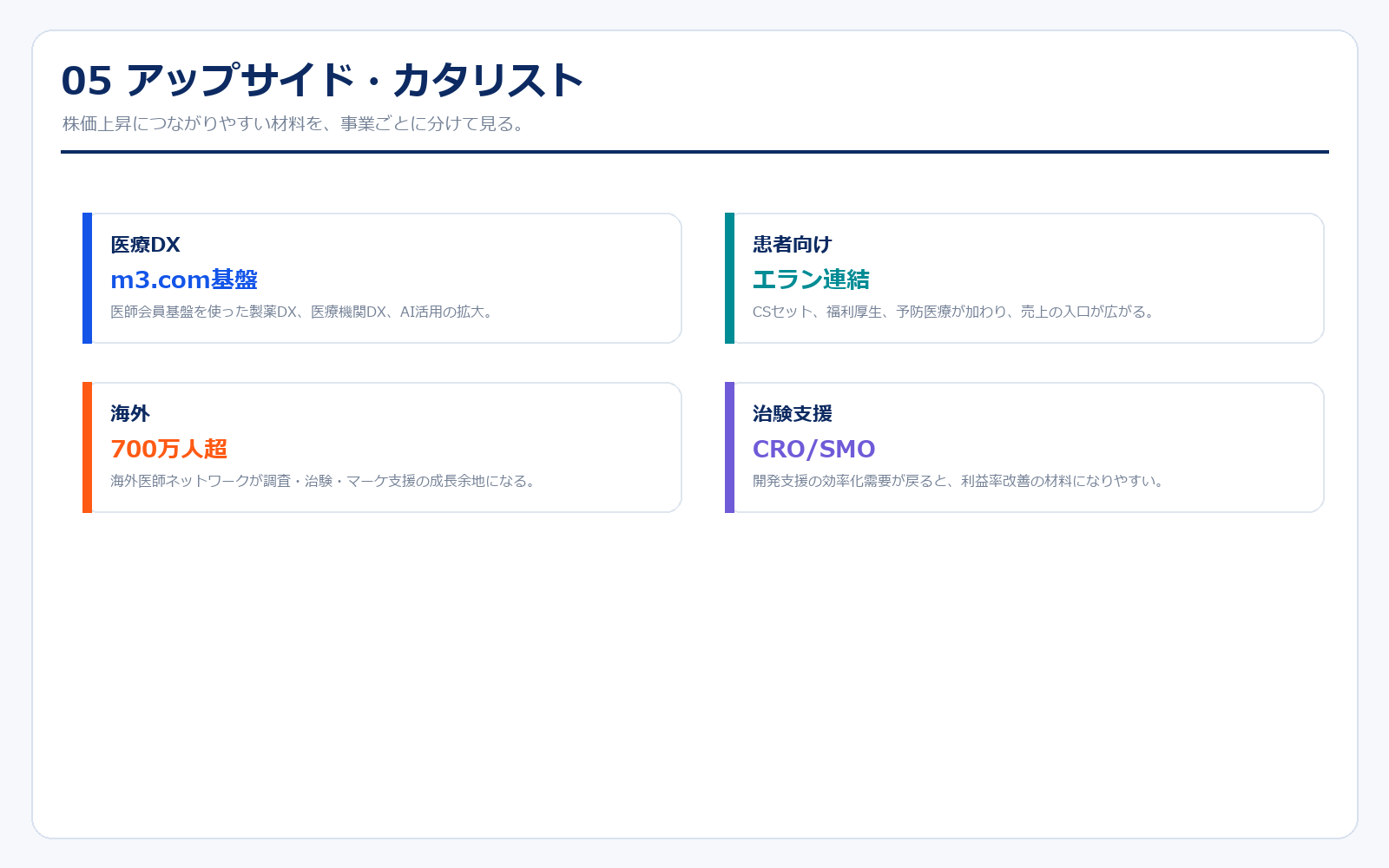Select the 海外 card label
The height and width of the screenshot is (868, 1389).
pos(130,414)
